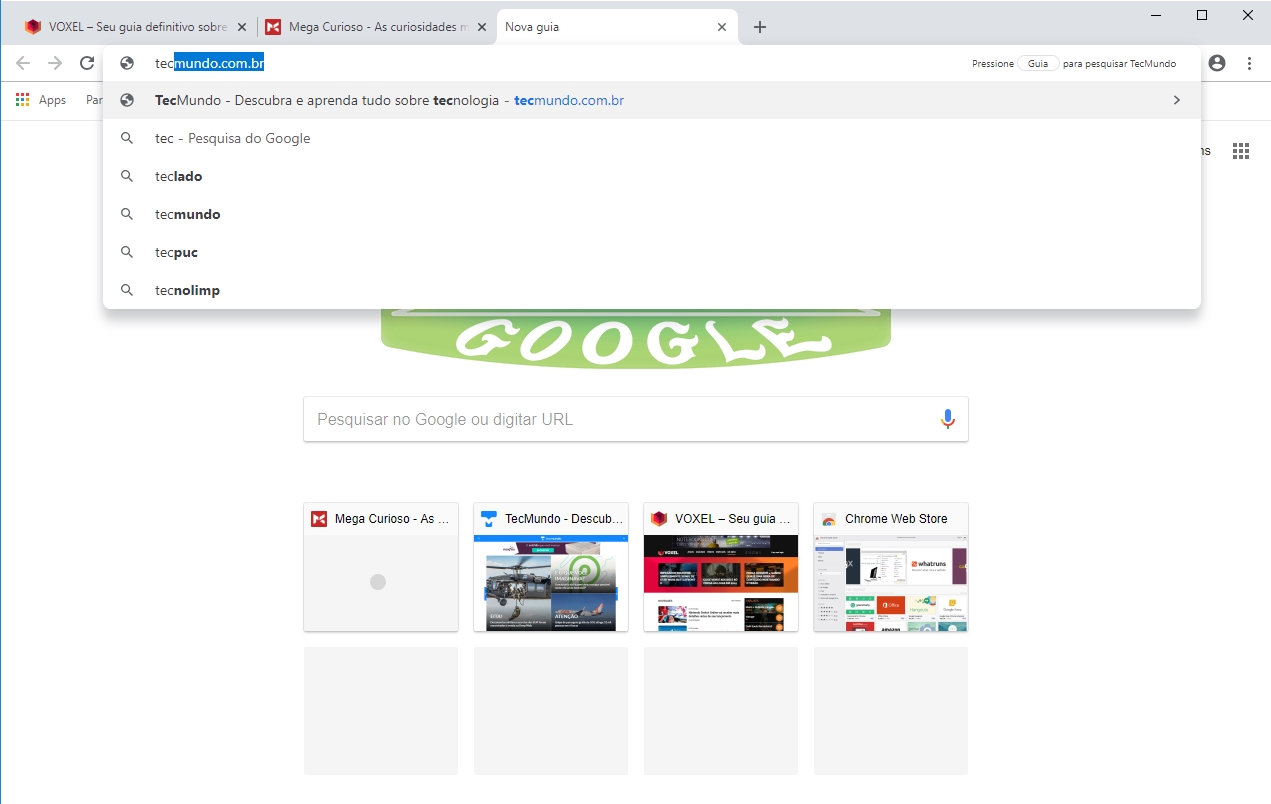Open the Chrome Web Store shortcut tile
Viewport: 1271px width, 804px height.
(x=891, y=567)
